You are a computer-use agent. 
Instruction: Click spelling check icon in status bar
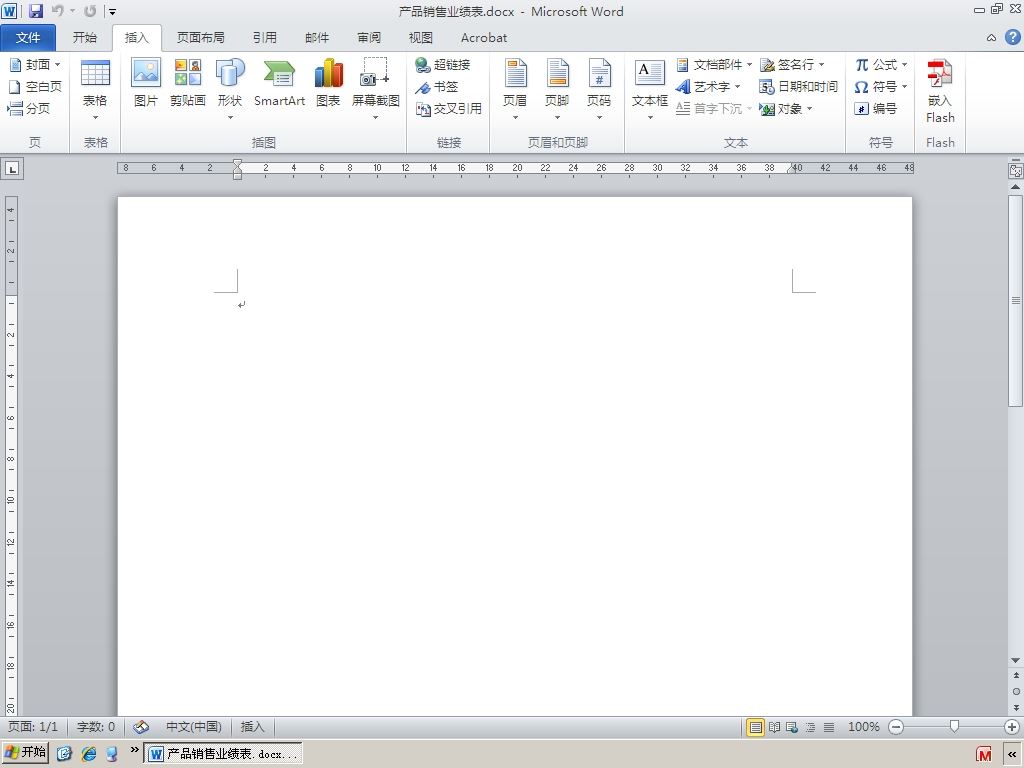(x=141, y=727)
